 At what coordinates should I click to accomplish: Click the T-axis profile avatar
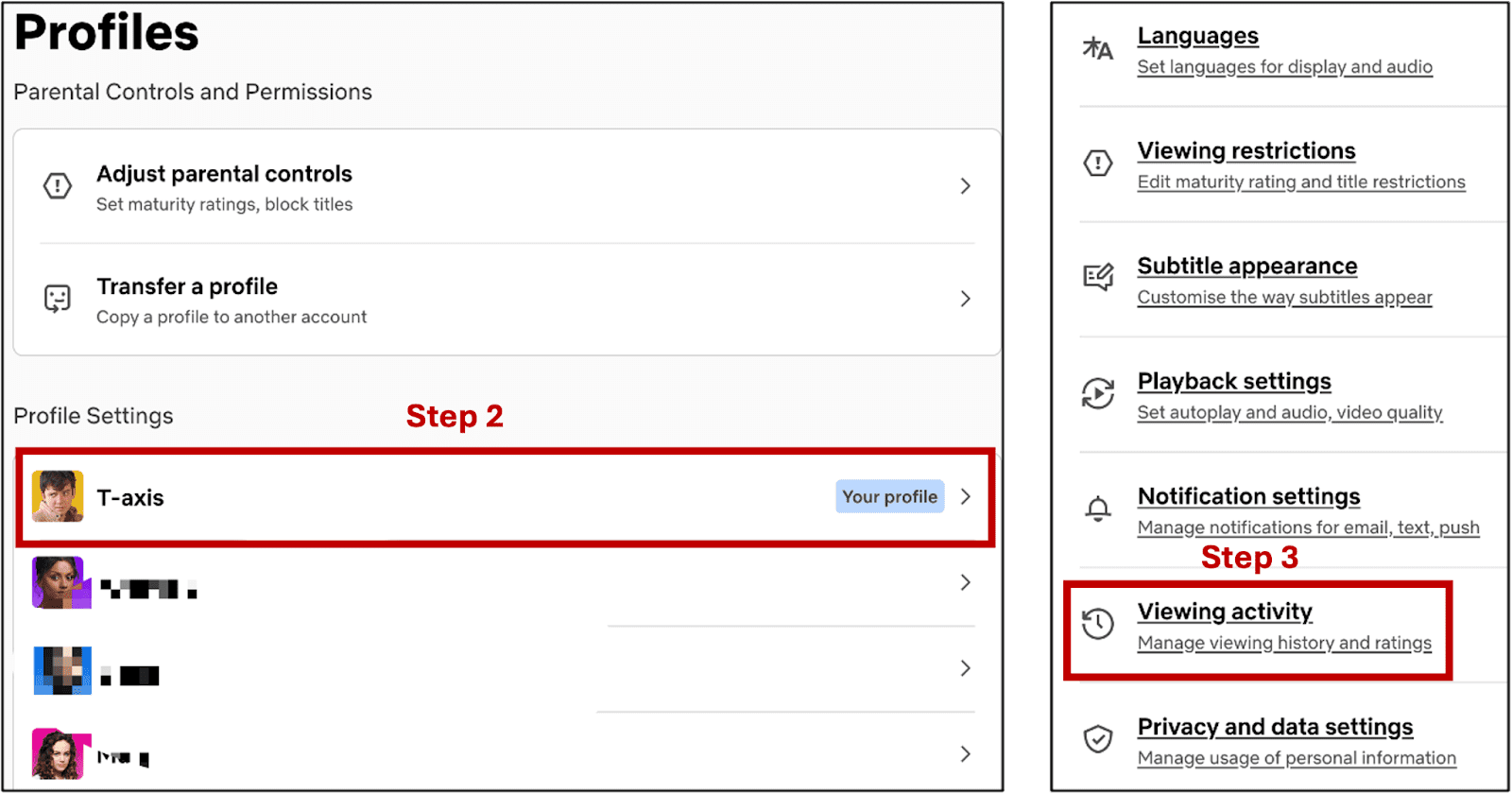(58, 497)
